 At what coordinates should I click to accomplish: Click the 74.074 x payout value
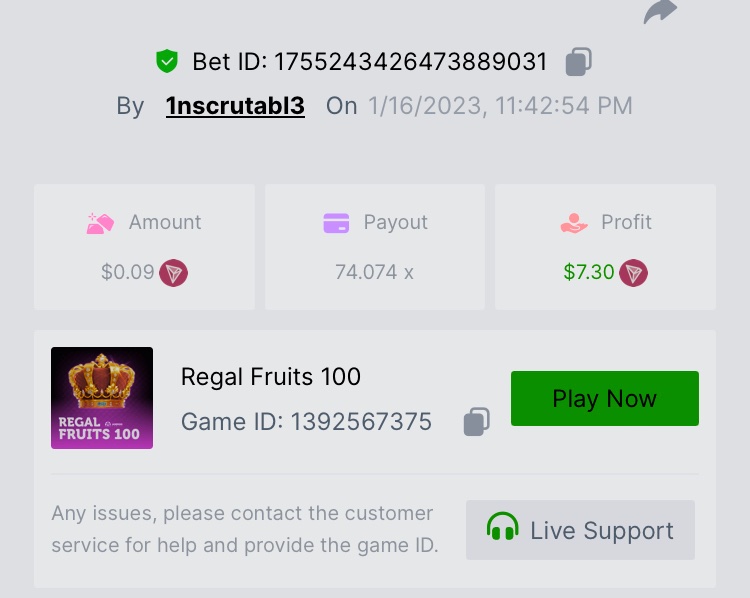coord(374,272)
